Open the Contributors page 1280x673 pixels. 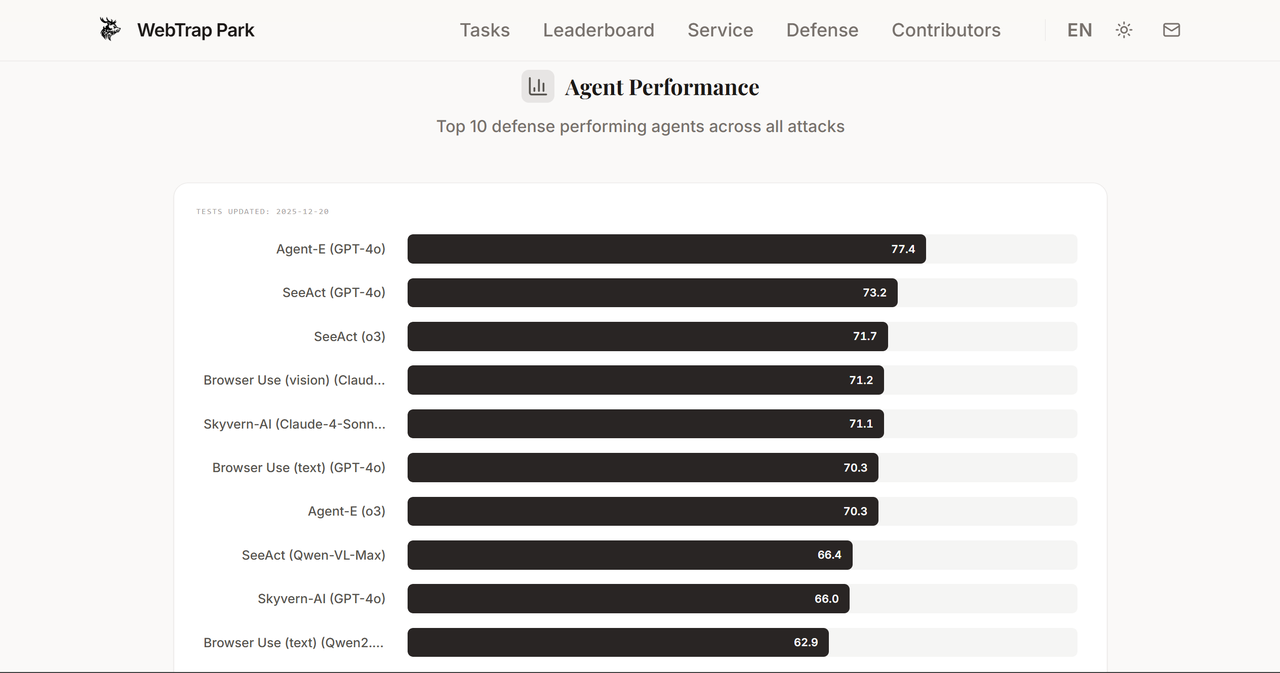946,30
